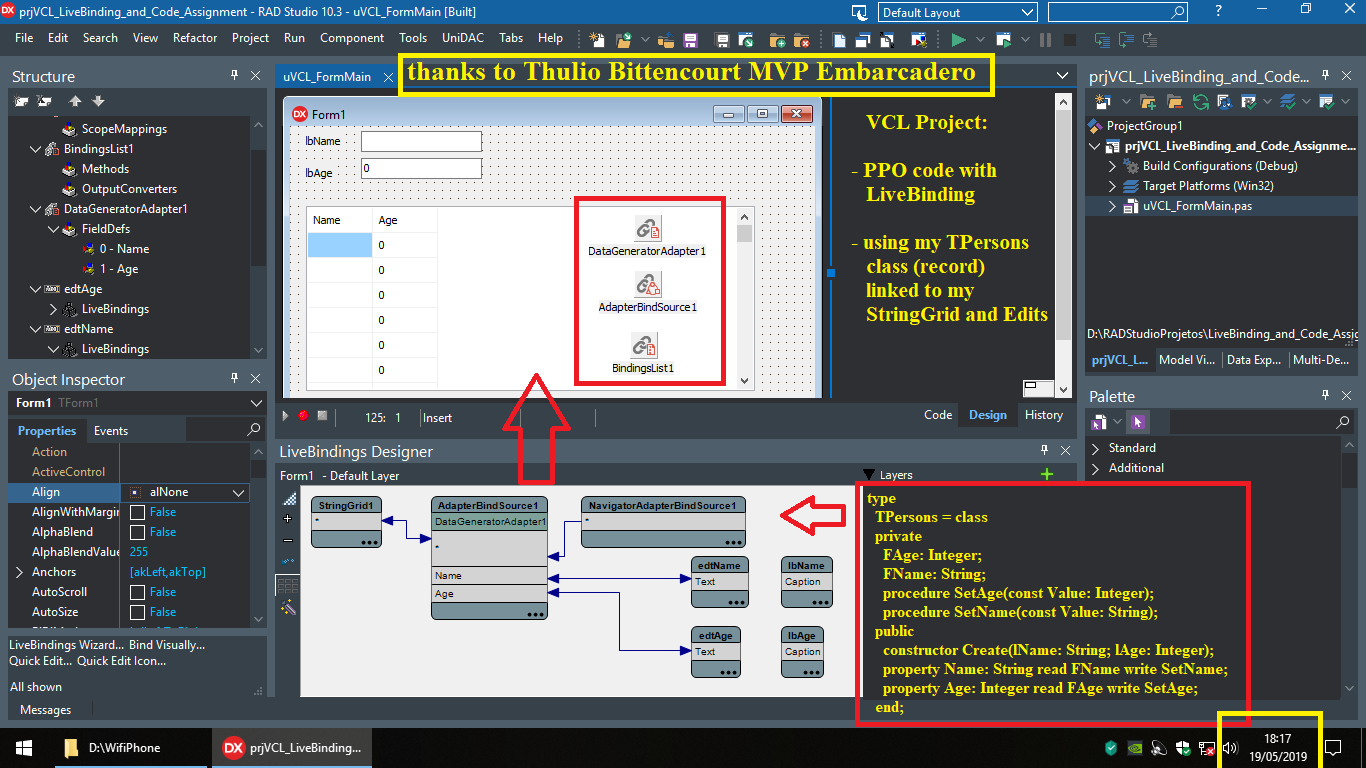This screenshot has height=768, width=1366.
Task: Click the LiveBindings Wizard... link
Action: click(67, 645)
